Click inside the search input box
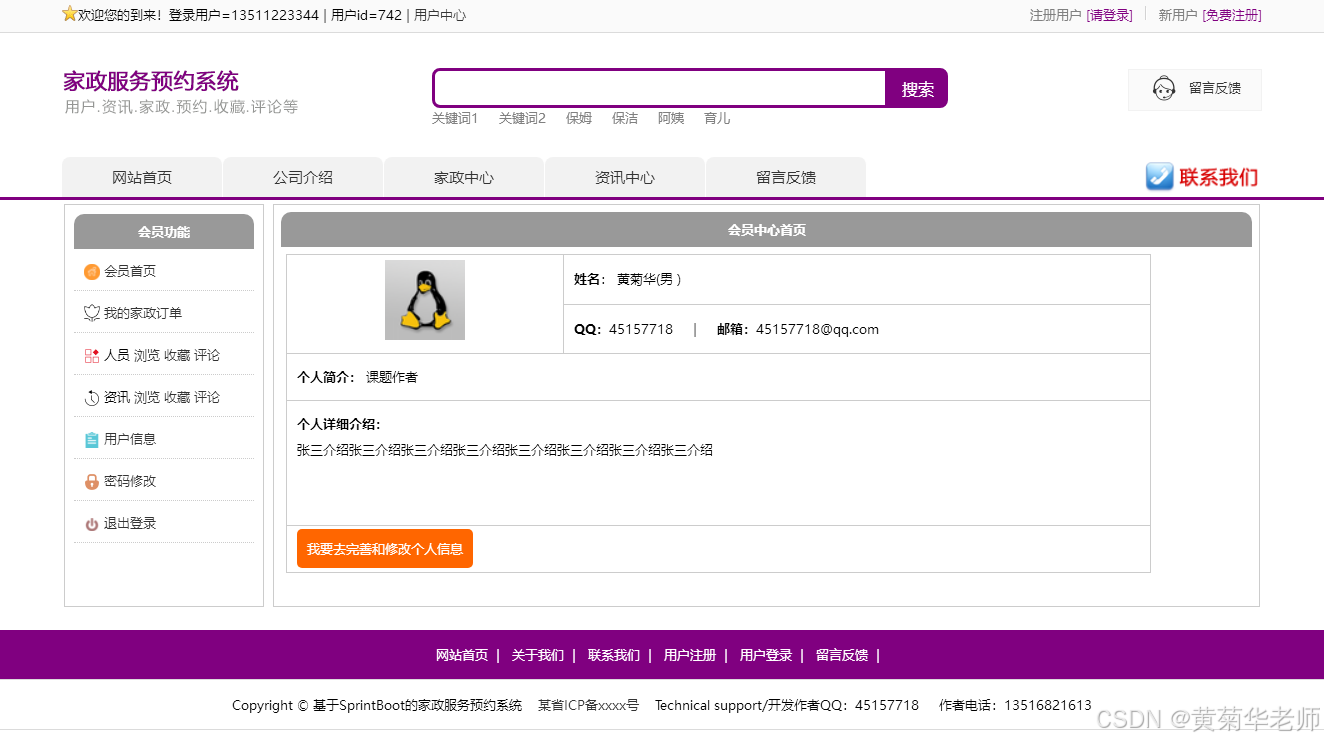This screenshot has height=741, width=1324. point(658,88)
